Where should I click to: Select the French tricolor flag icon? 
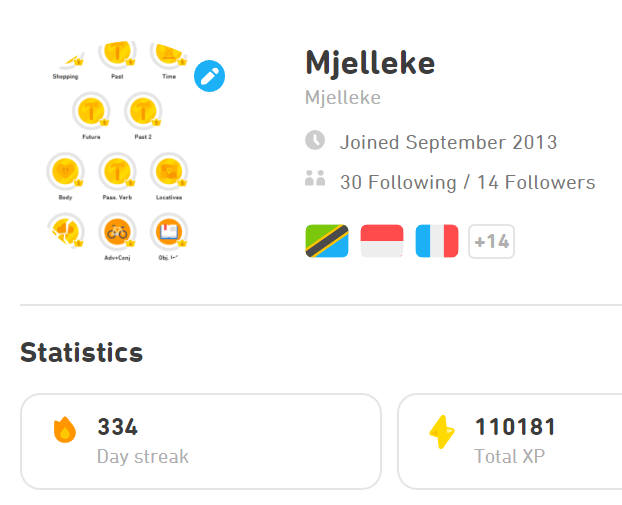(437, 241)
